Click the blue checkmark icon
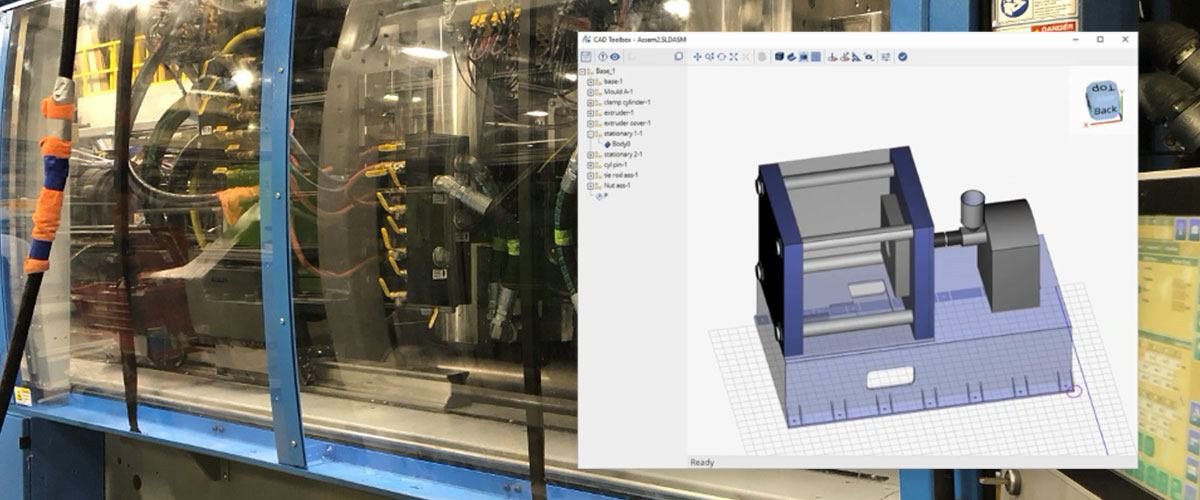1200x500 pixels. coord(902,57)
